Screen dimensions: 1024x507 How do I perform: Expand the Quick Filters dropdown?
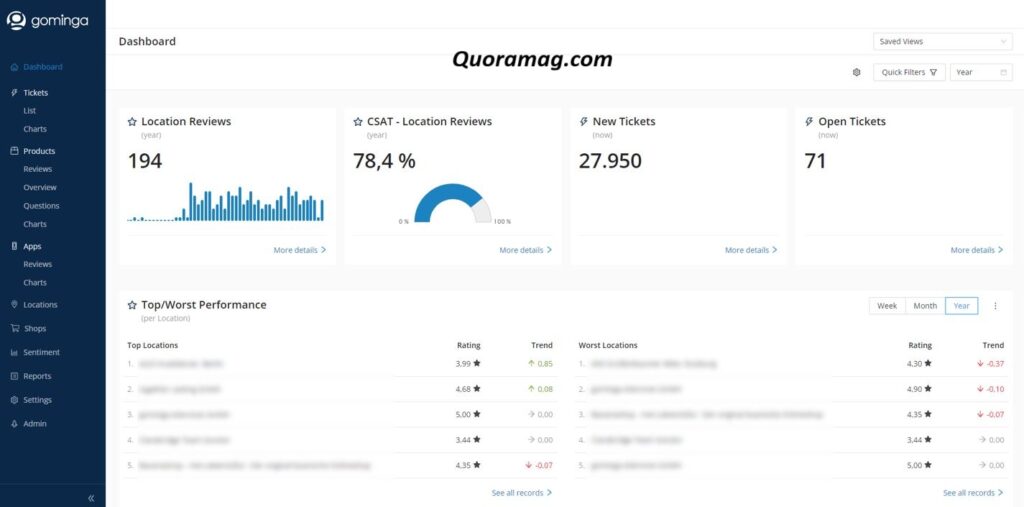(x=909, y=72)
